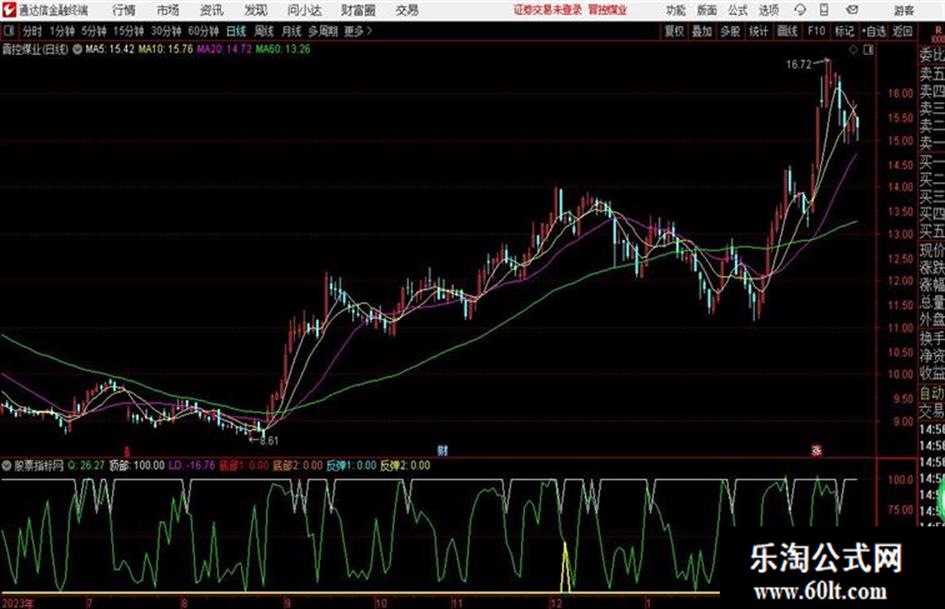The height and width of the screenshot is (609, 945).
Task: Open the 行情 menu
Action: [x=124, y=10]
